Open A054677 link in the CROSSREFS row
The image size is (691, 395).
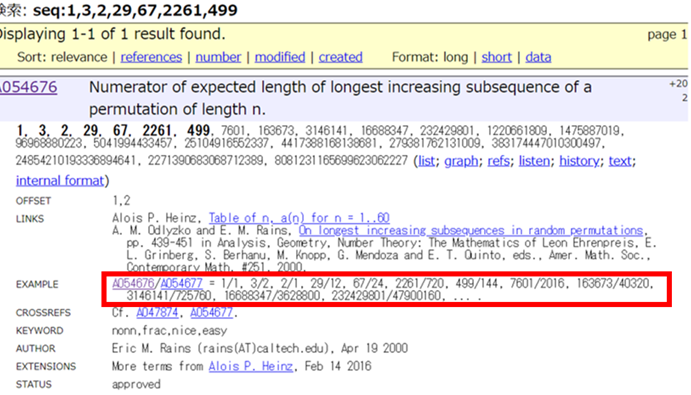(x=212, y=313)
